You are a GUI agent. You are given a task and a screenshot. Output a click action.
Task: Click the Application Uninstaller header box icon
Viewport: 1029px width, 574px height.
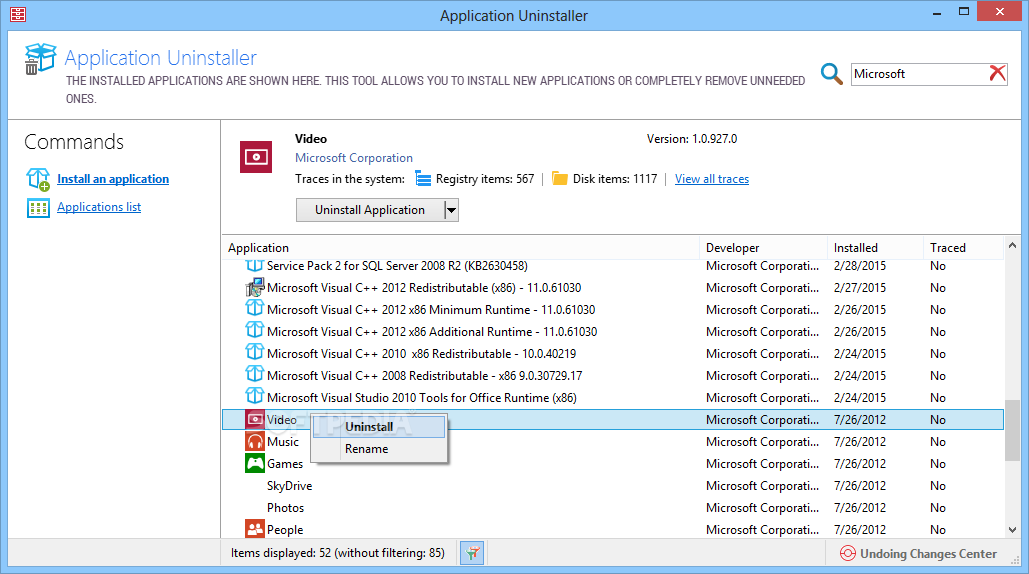(x=40, y=59)
